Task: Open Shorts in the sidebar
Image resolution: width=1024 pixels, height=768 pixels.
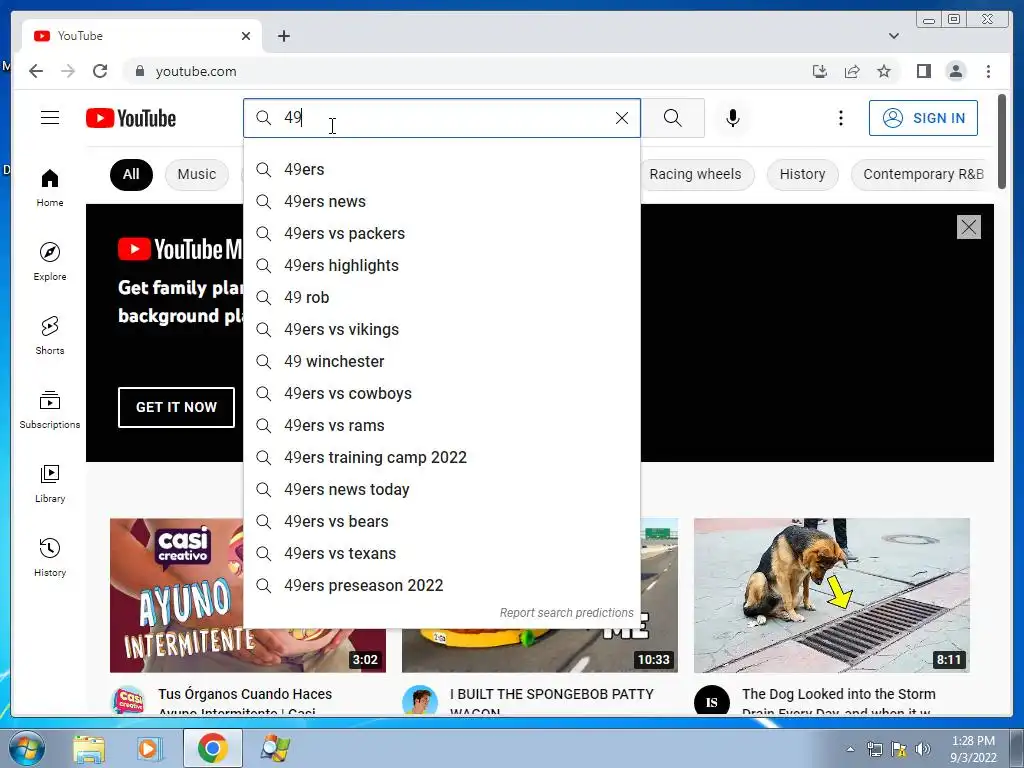Action: click(x=50, y=335)
